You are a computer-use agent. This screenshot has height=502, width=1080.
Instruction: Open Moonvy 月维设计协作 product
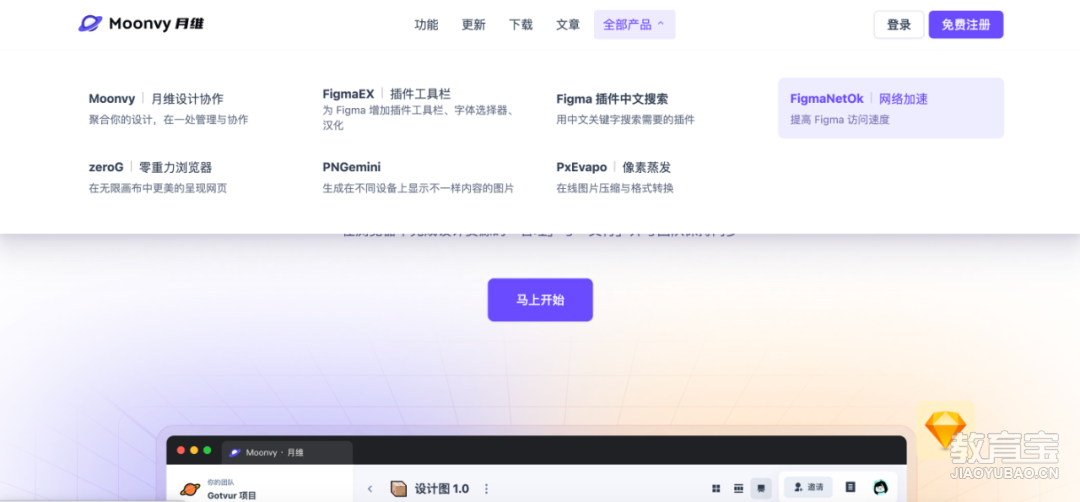point(168,108)
